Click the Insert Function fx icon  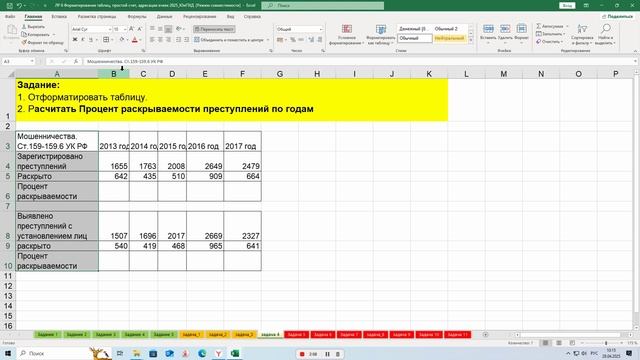(76, 61)
